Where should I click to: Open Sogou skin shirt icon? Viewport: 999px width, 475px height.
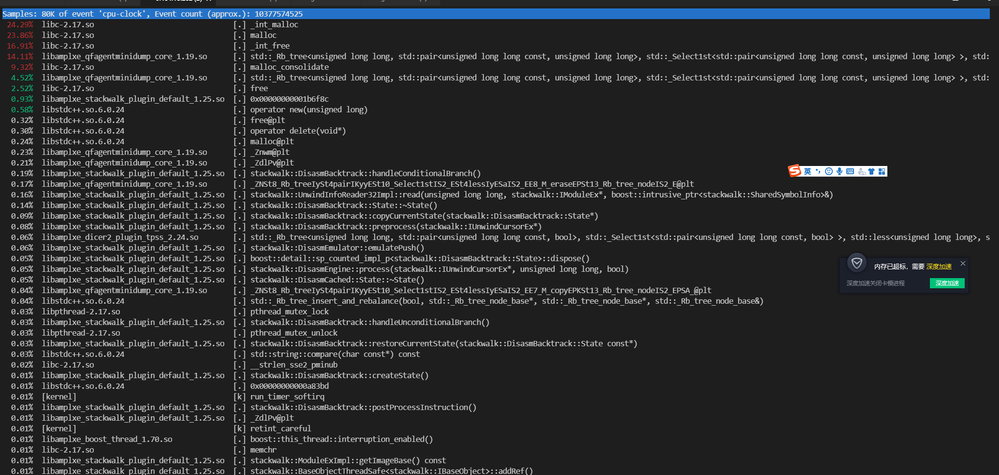(x=872, y=171)
